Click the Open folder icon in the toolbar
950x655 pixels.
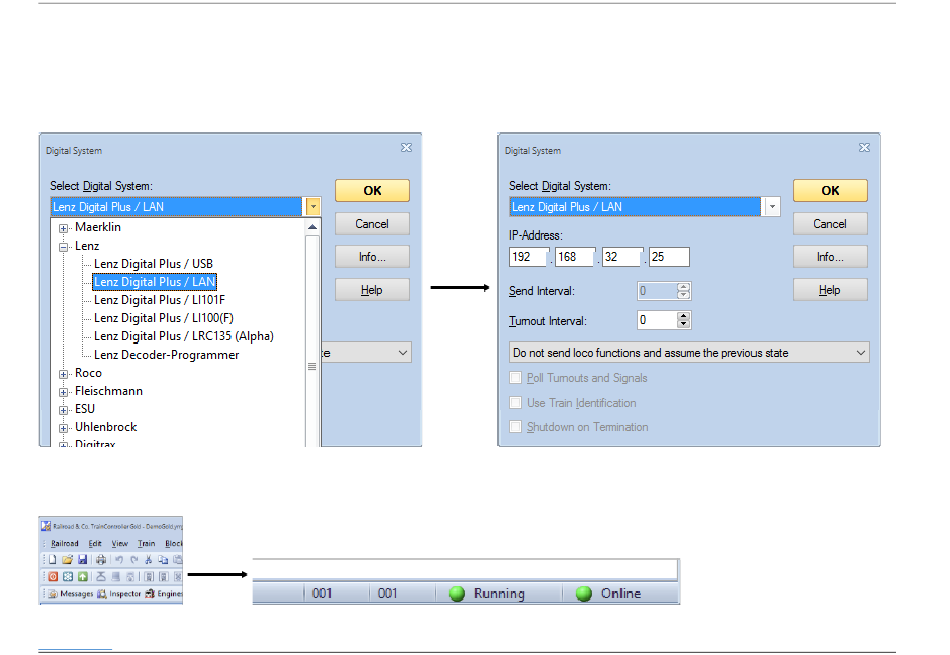point(67,560)
